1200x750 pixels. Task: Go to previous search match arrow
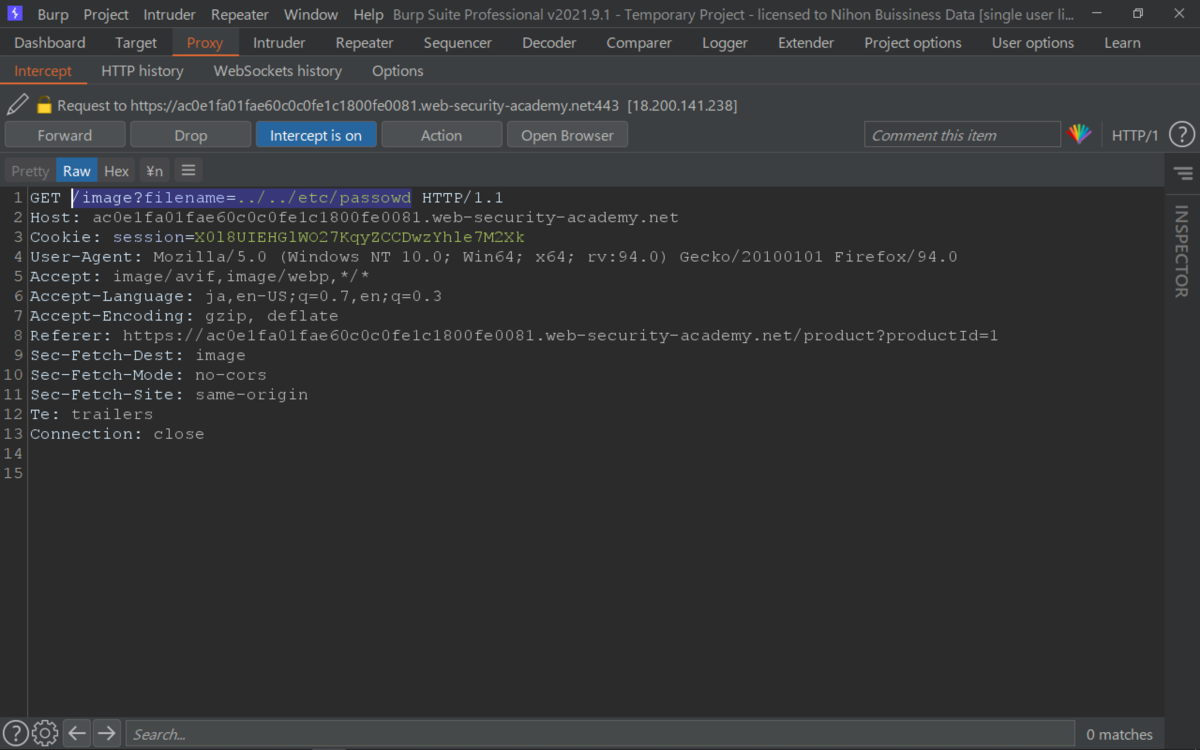77,733
